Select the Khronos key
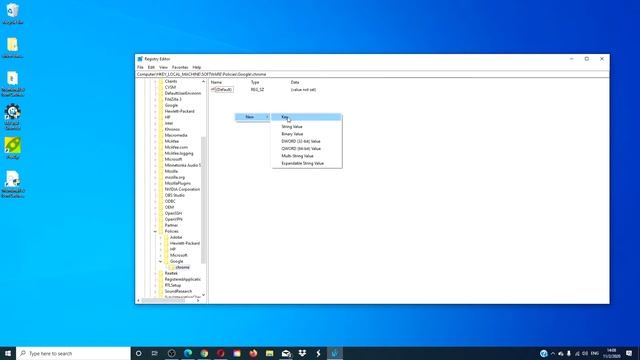The width and height of the screenshot is (640, 360). click(172, 129)
